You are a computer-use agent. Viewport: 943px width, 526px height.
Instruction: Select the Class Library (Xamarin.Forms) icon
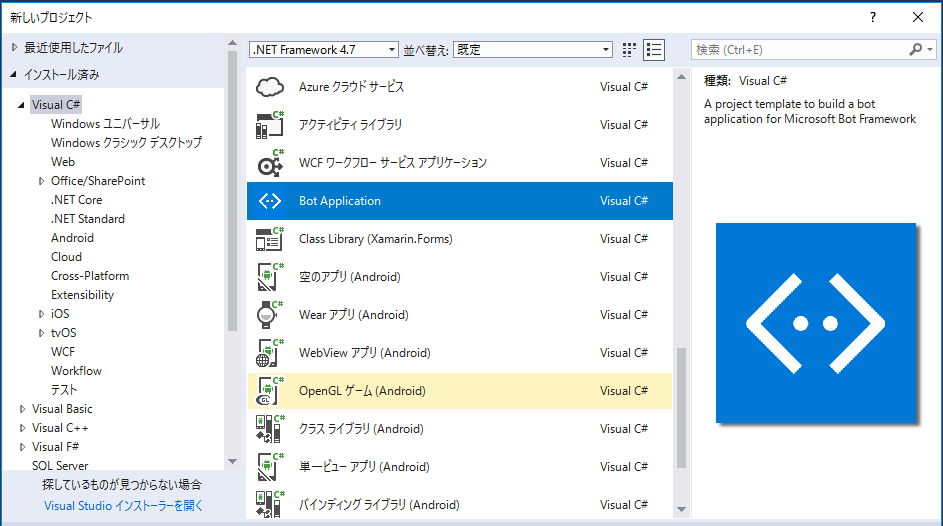(x=269, y=239)
